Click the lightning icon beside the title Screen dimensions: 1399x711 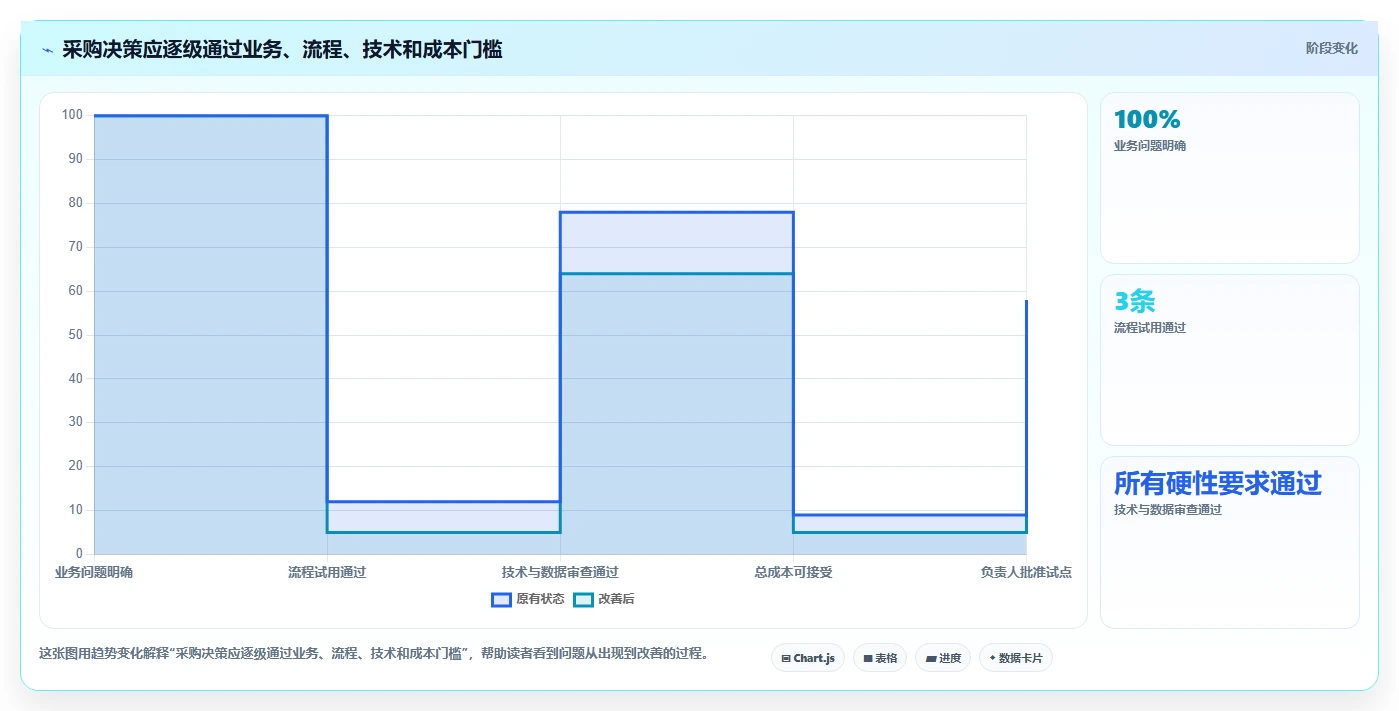(x=47, y=49)
